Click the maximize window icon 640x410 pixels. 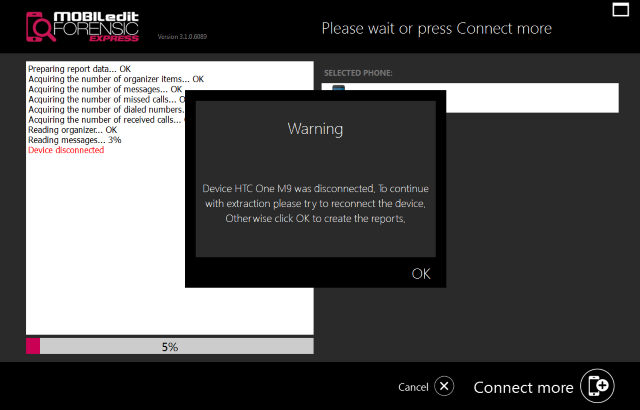[620, 10]
